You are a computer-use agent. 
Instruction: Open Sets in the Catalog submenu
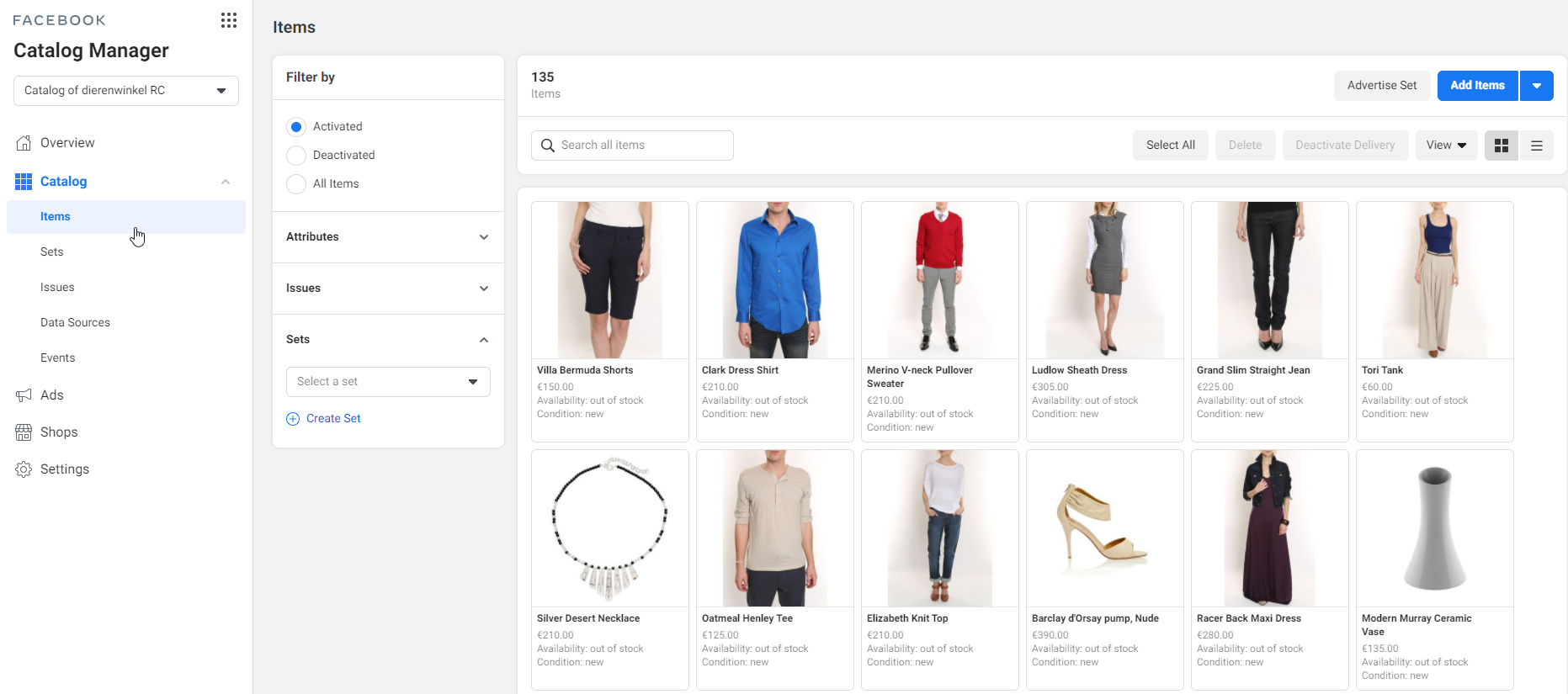point(52,252)
